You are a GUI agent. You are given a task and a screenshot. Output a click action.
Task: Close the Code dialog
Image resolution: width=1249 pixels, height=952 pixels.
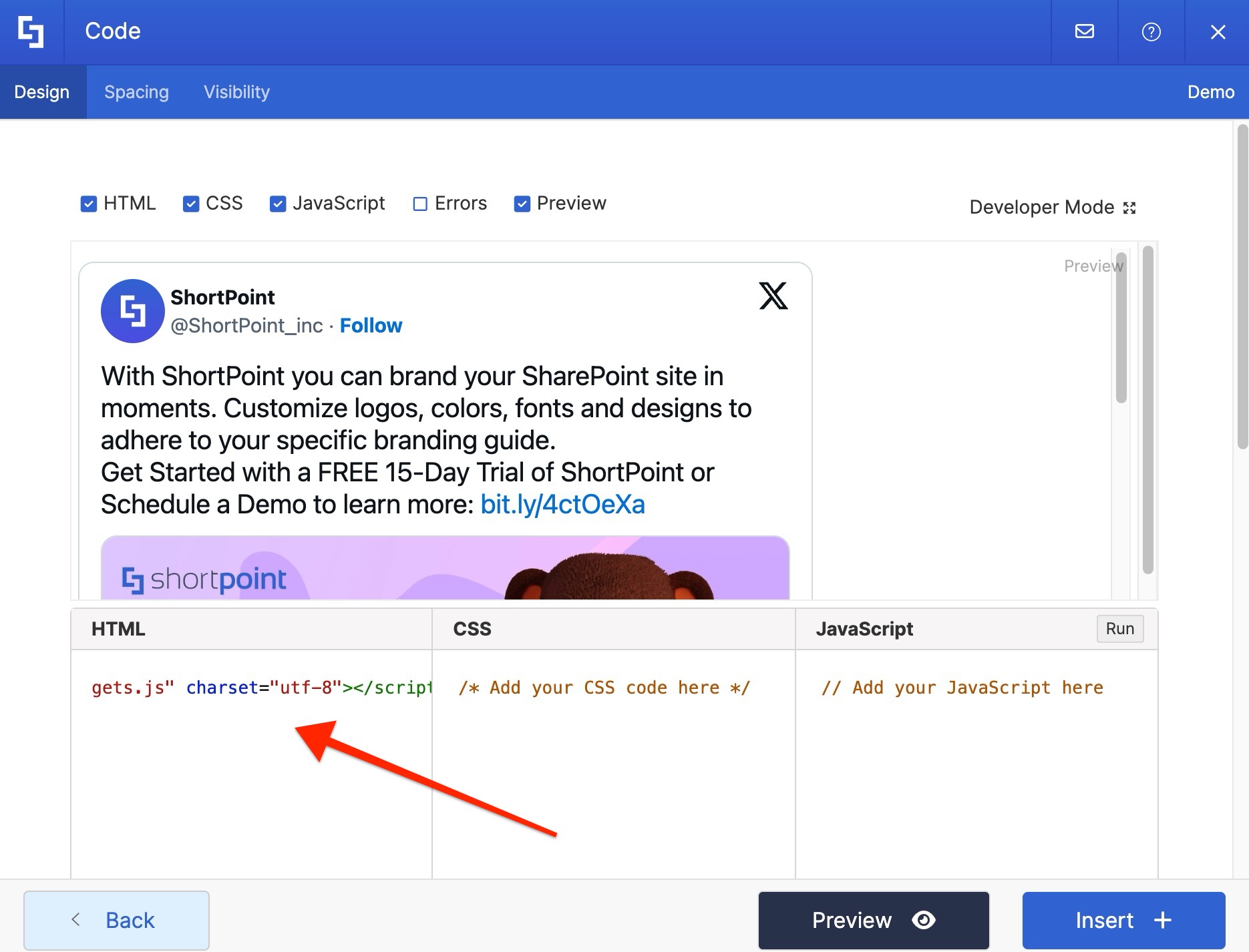click(x=1218, y=31)
